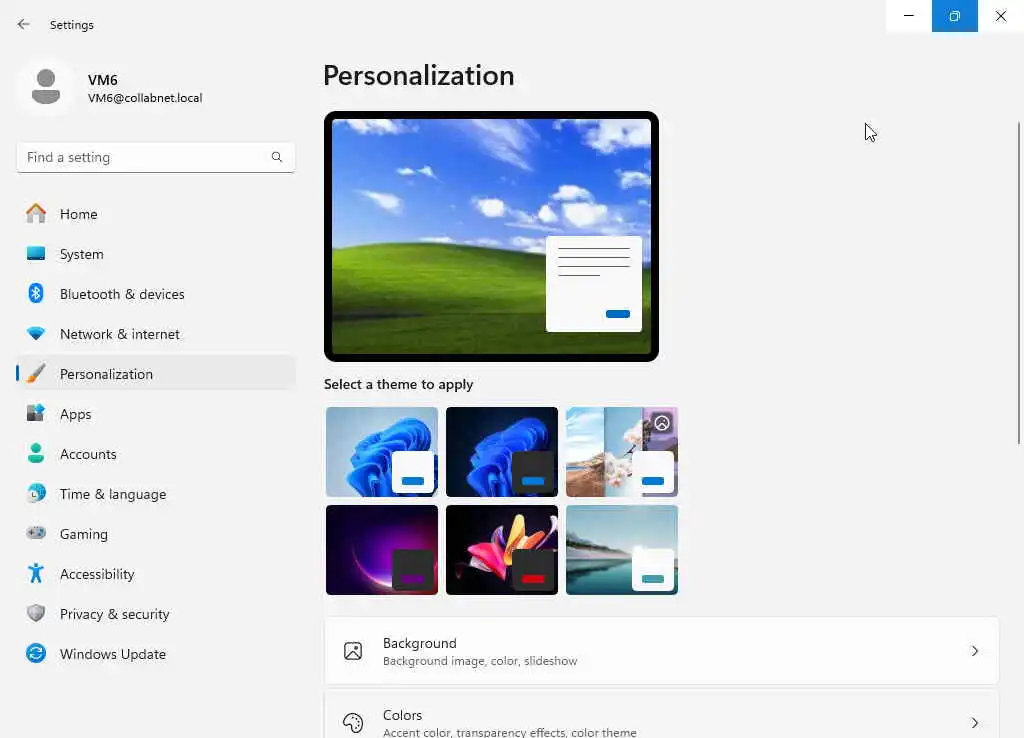The width and height of the screenshot is (1024, 738).
Task: Select Accounts in the sidebar
Action: 88,454
